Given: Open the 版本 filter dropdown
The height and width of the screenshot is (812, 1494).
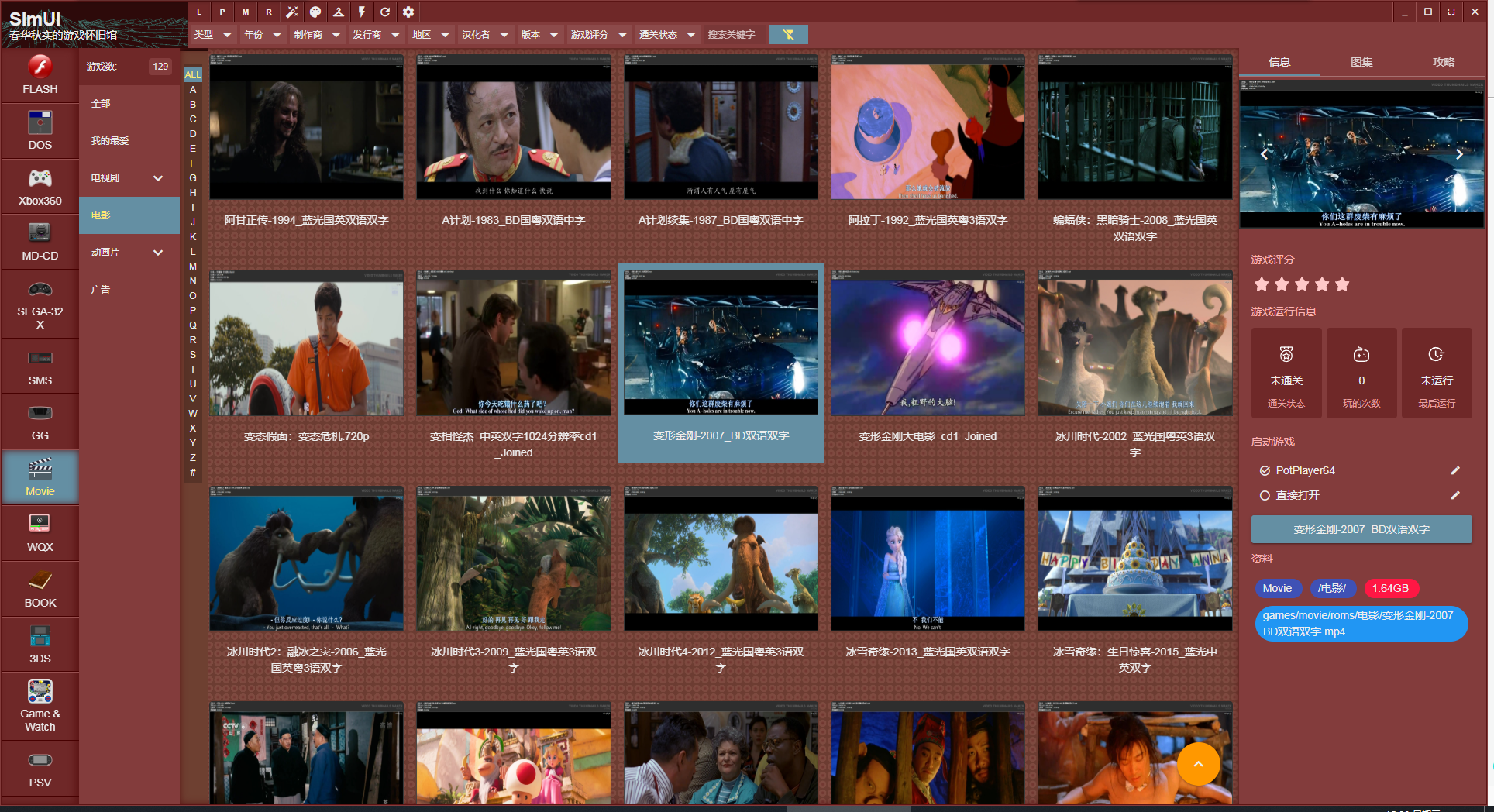Looking at the screenshot, I should 539,35.
